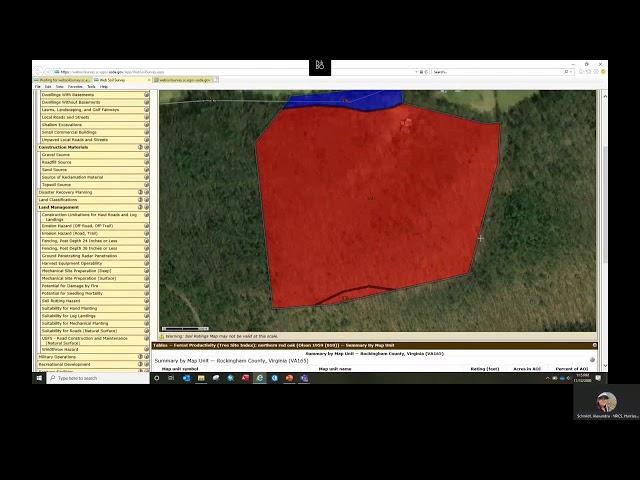Expand Military Operations section chevron
This screenshot has height=480, width=640.
pos(147,357)
